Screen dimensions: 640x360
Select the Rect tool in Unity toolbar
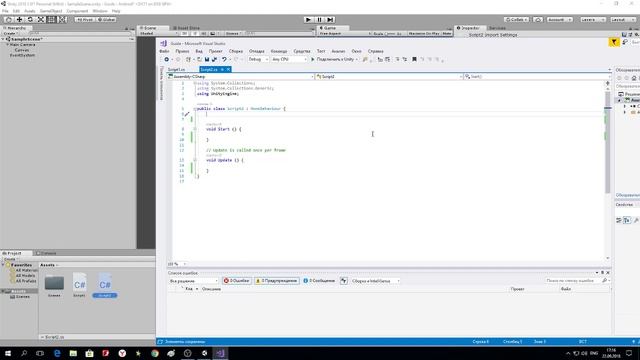click(51, 20)
